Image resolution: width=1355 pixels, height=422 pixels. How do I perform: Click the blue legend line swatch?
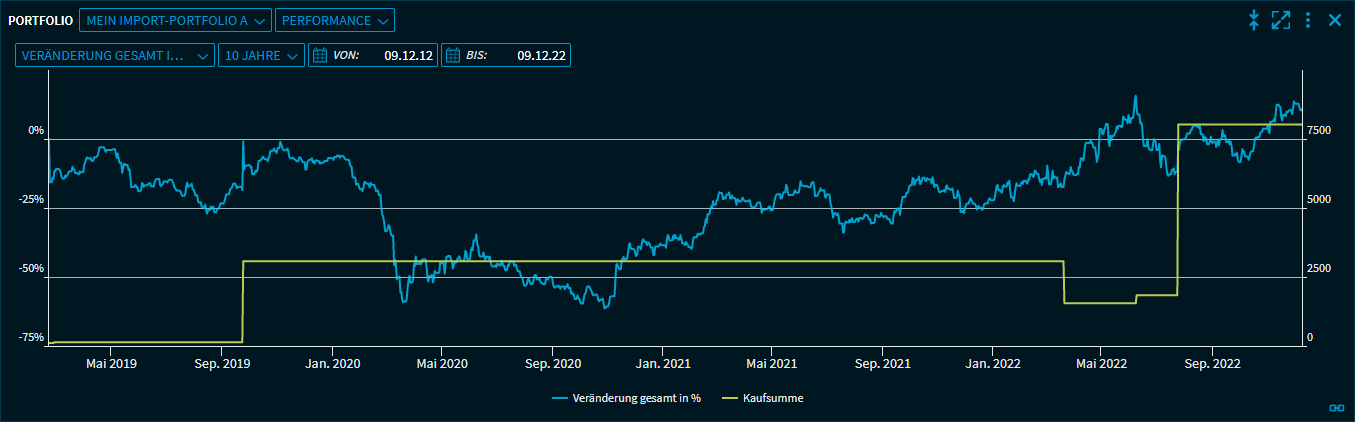559,398
